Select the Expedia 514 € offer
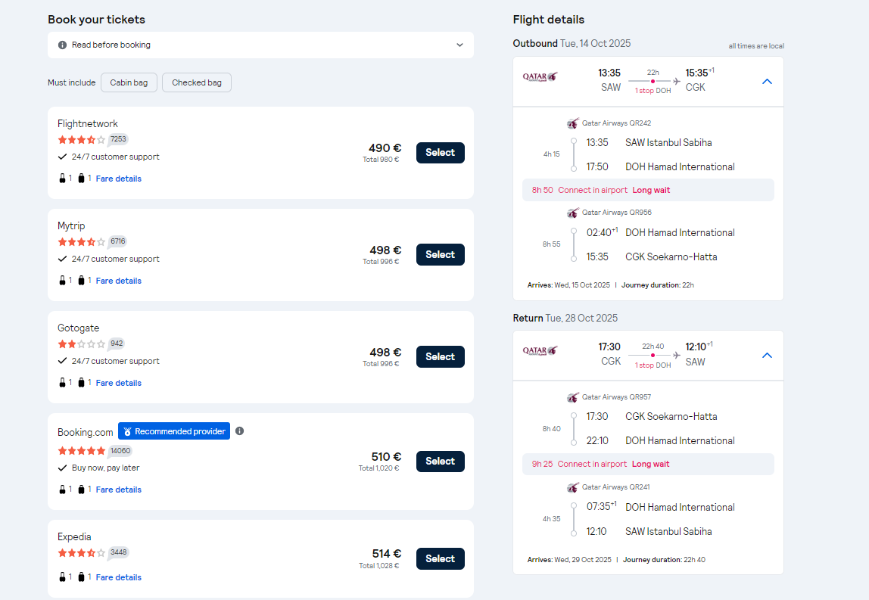 440,558
